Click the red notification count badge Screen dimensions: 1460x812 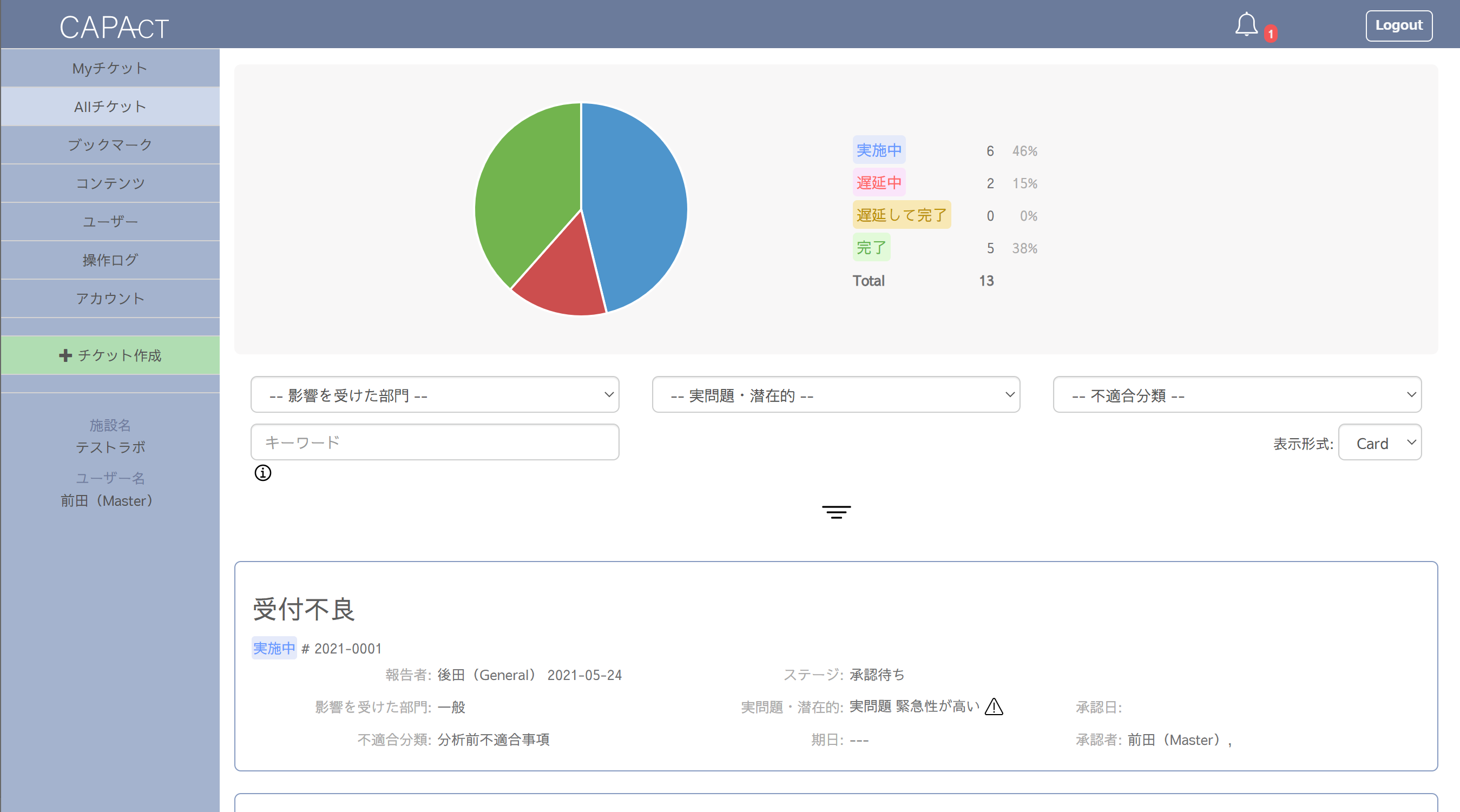click(x=1270, y=34)
